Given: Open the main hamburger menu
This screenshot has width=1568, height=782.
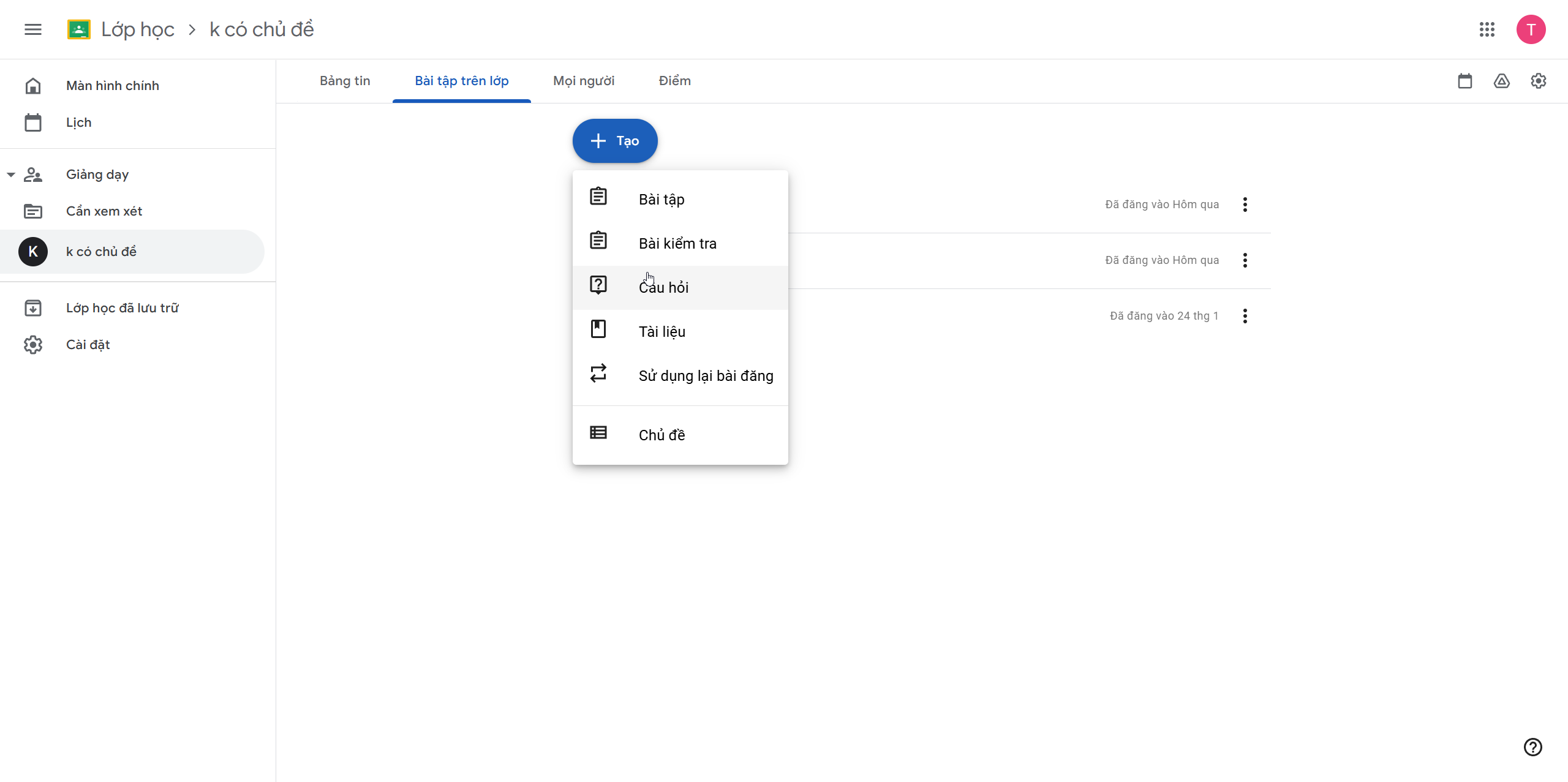Looking at the screenshot, I should coord(33,29).
